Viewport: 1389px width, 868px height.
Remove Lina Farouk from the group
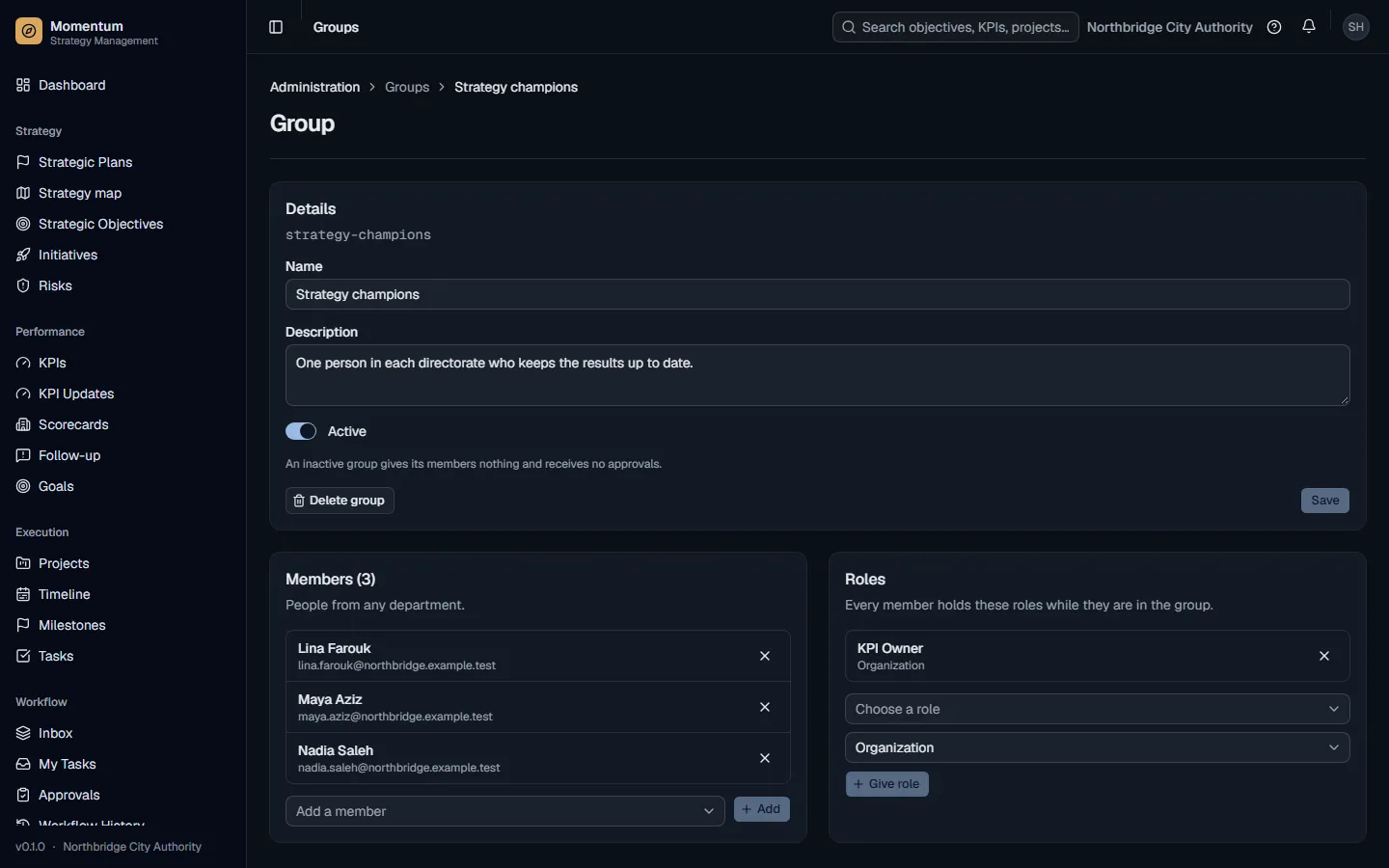(765, 656)
